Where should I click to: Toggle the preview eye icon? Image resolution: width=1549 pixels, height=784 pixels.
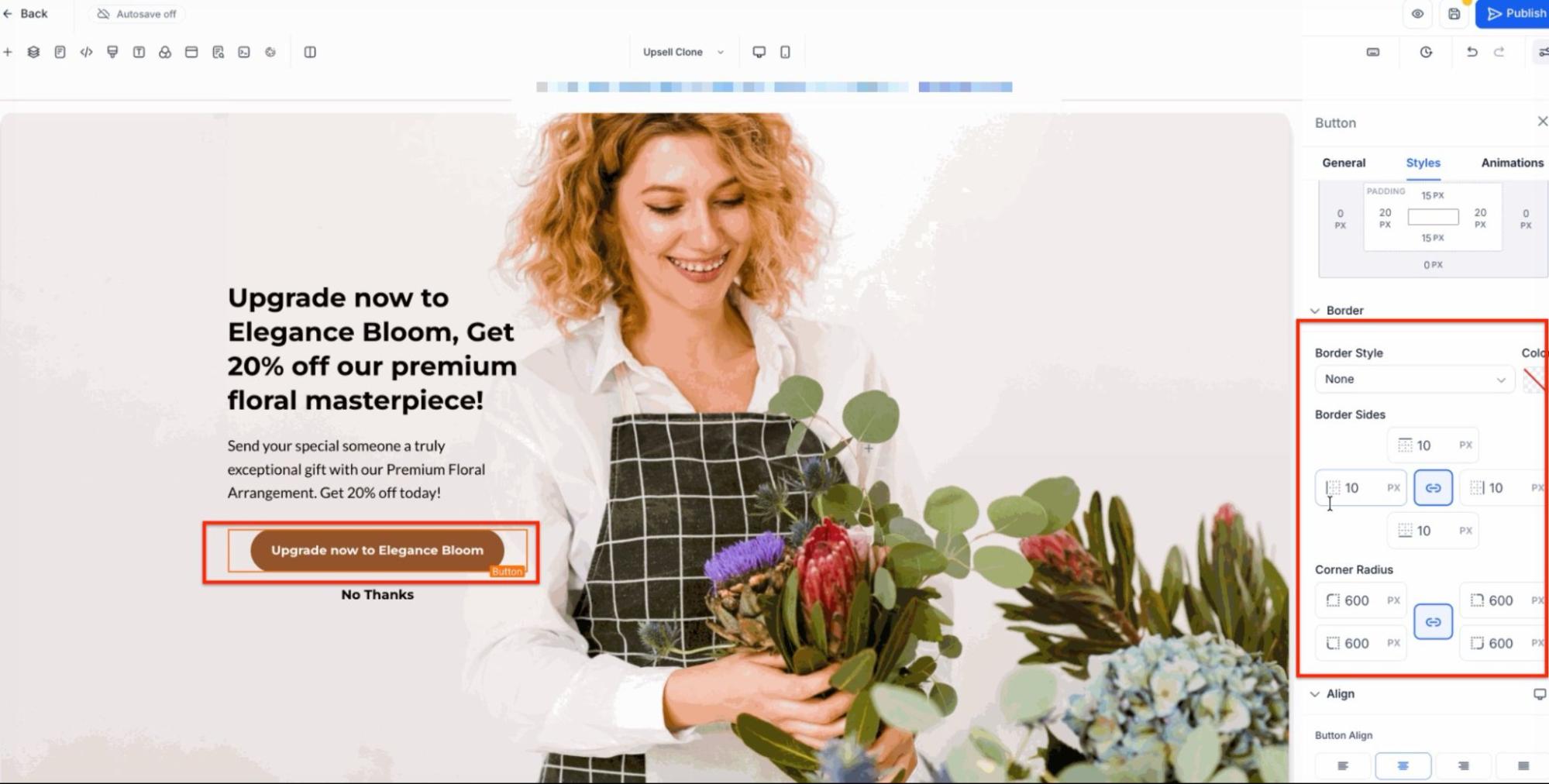tap(1417, 14)
